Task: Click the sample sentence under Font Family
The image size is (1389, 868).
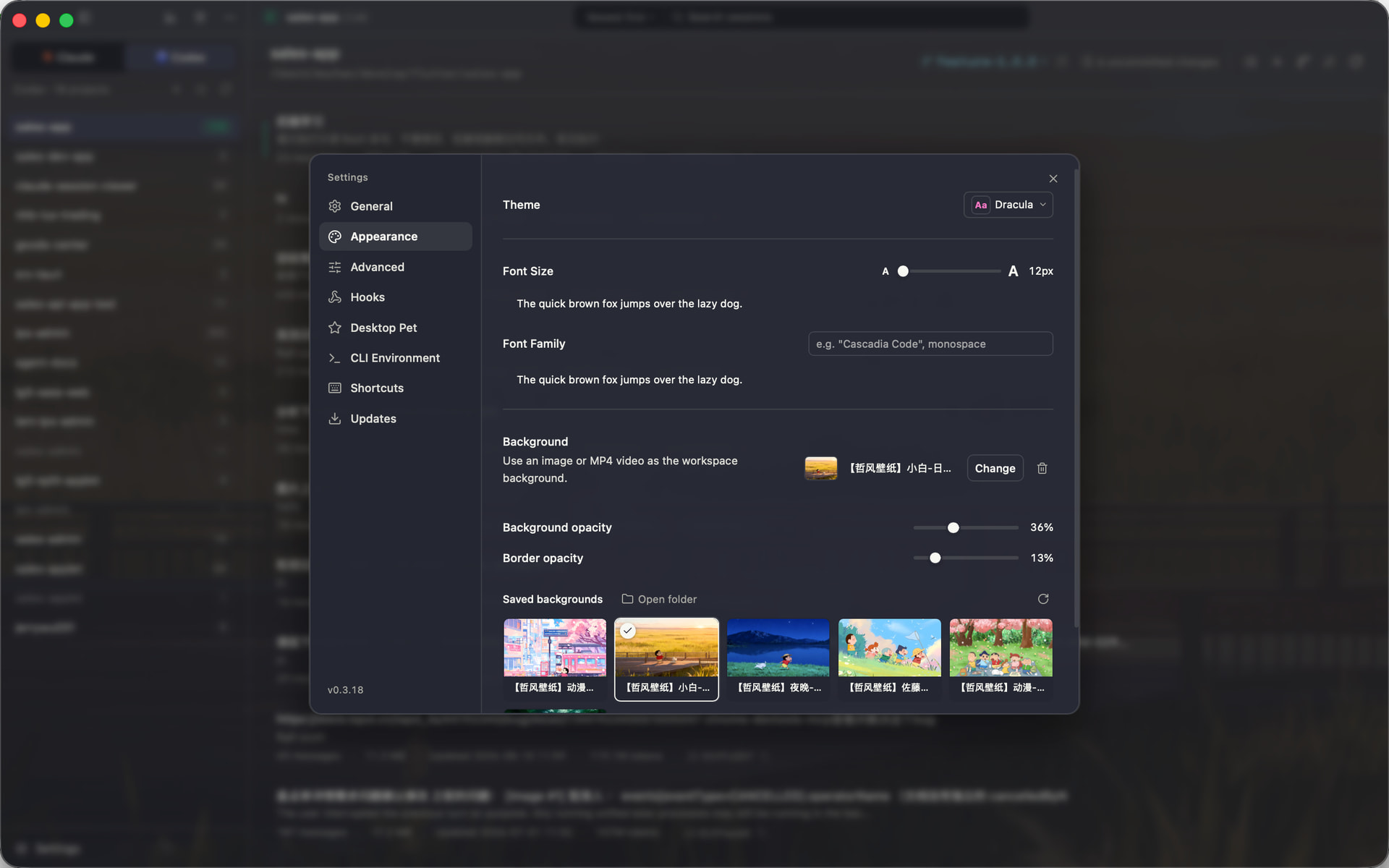Action: coord(629,380)
